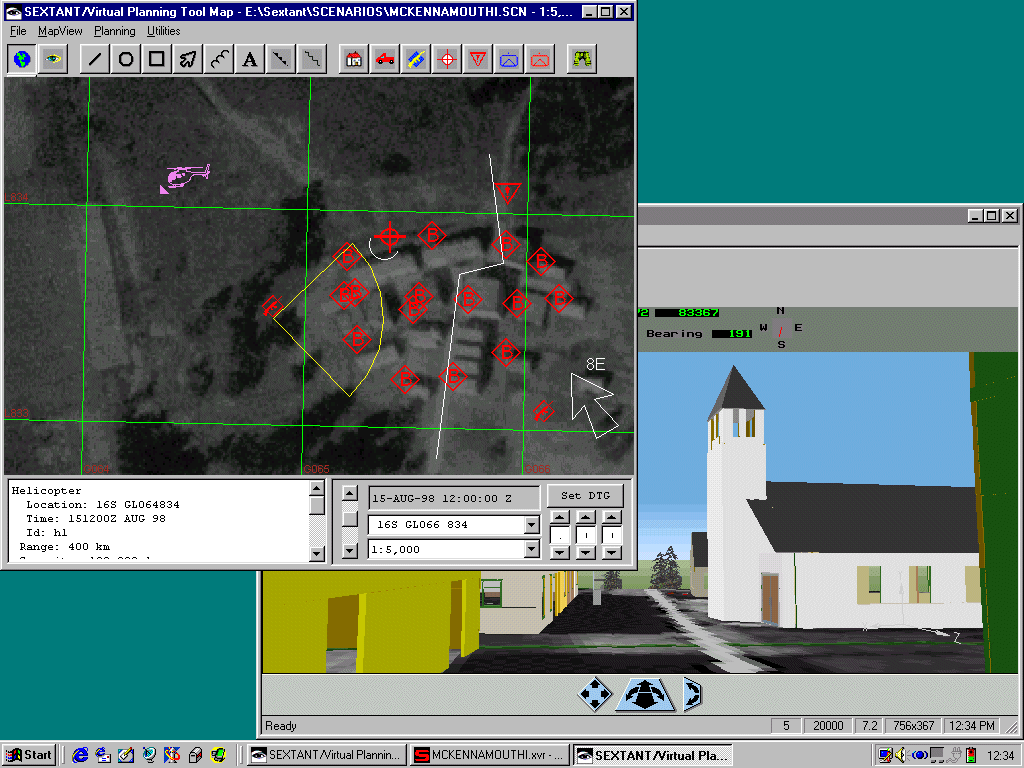The image size is (1024, 768).
Task: Select the arrow shape tool
Action: click(188, 59)
